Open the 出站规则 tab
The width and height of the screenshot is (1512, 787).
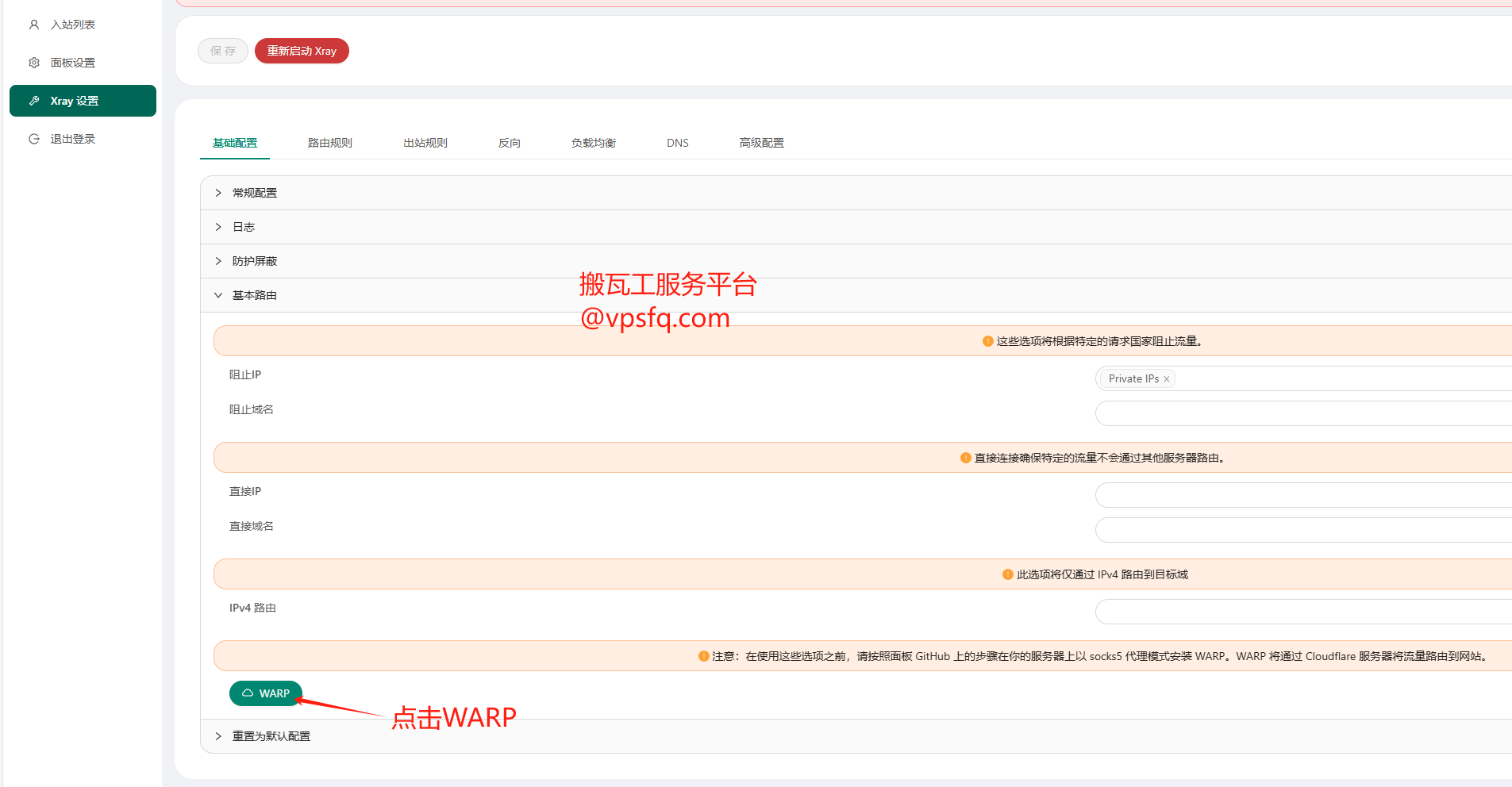pyautogui.click(x=425, y=143)
